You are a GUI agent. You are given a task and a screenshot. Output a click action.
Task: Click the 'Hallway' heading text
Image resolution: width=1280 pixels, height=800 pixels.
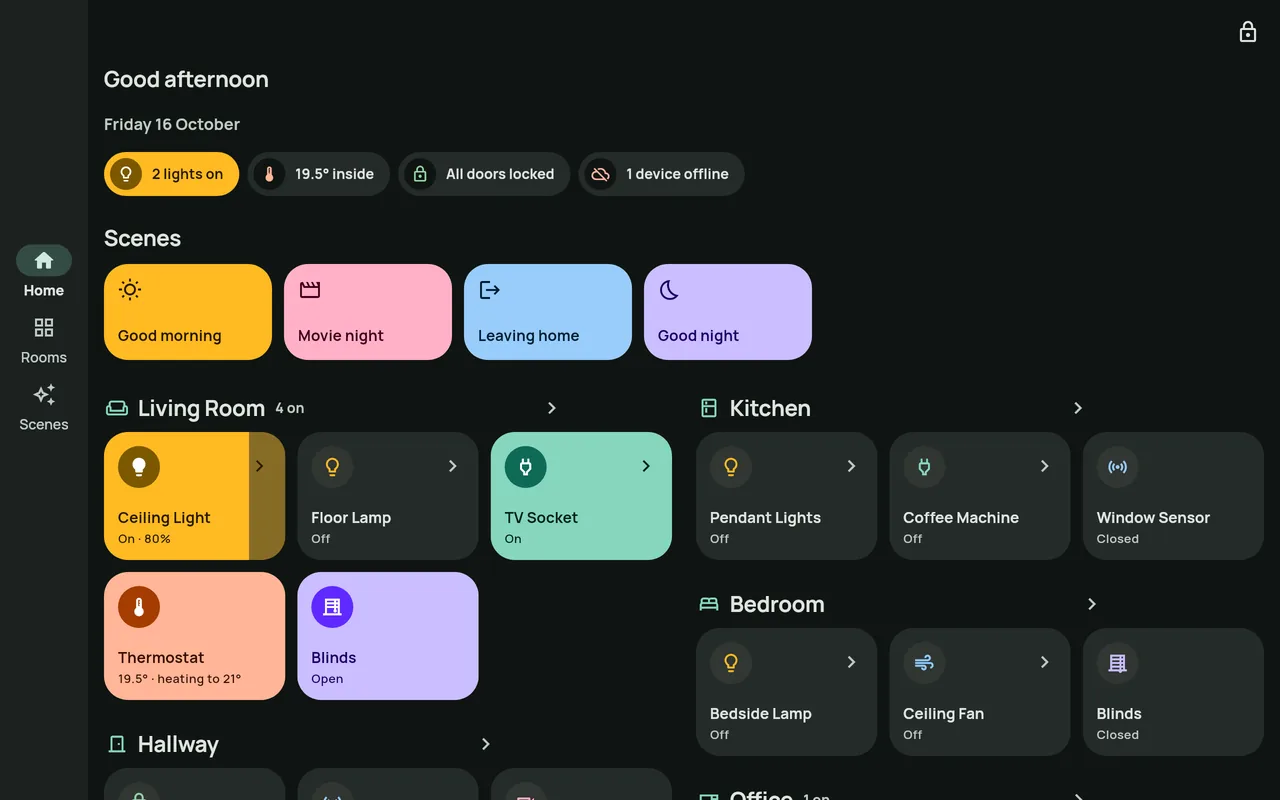[178, 744]
